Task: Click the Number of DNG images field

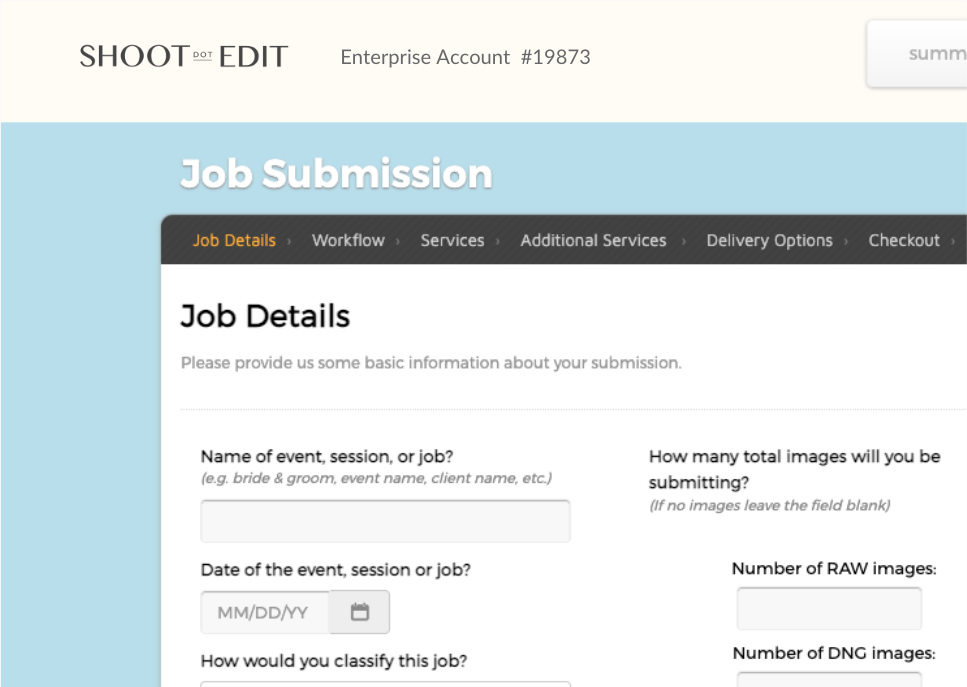Action: [x=829, y=680]
